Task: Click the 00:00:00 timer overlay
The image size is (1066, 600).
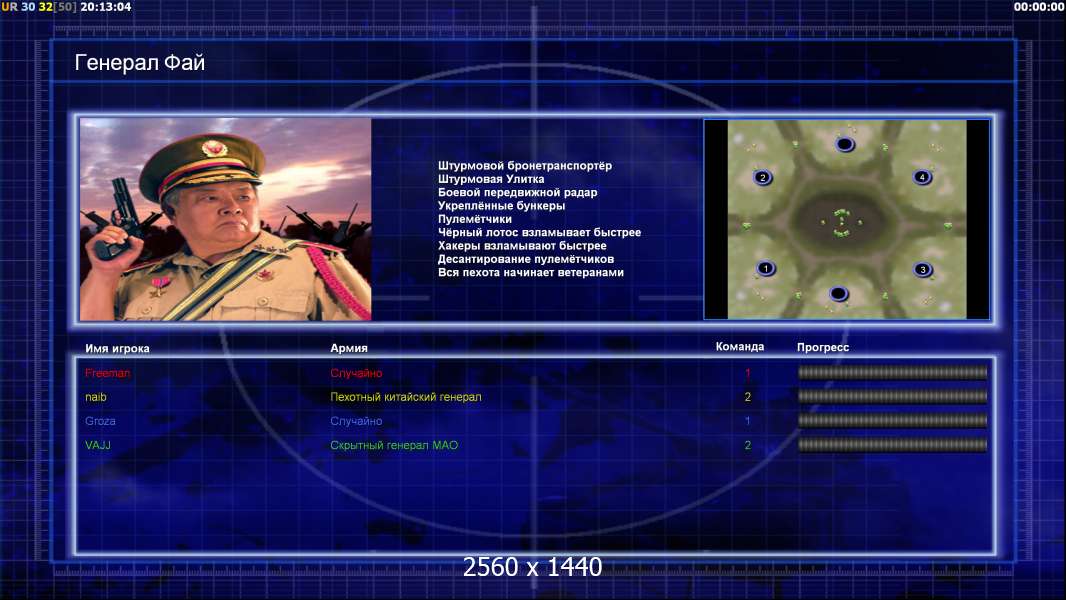Action: click(1039, 7)
